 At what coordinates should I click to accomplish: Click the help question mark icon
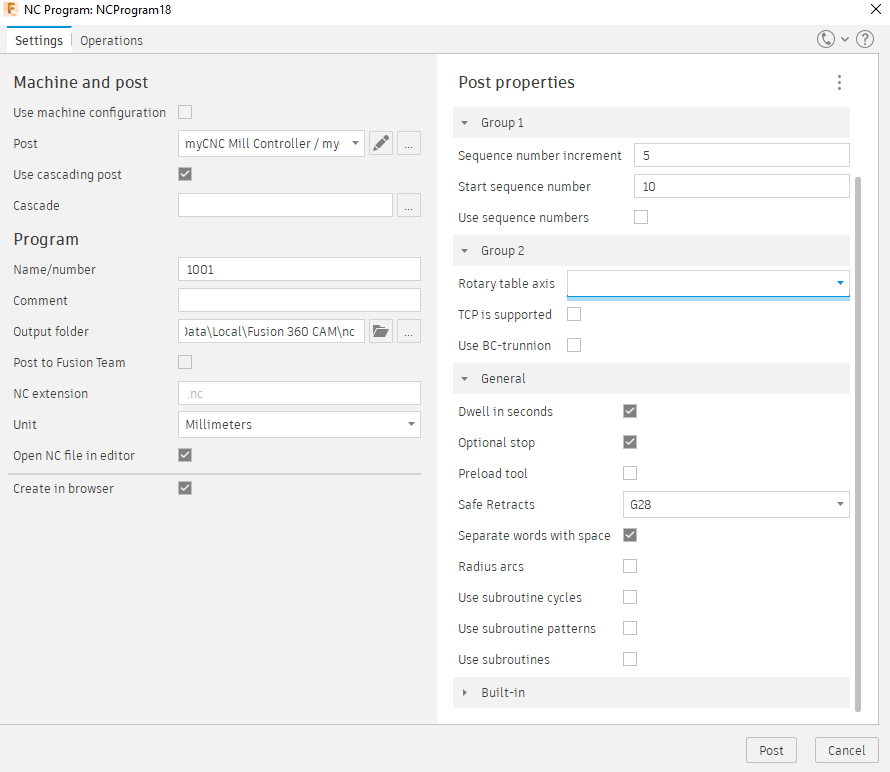pos(865,40)
